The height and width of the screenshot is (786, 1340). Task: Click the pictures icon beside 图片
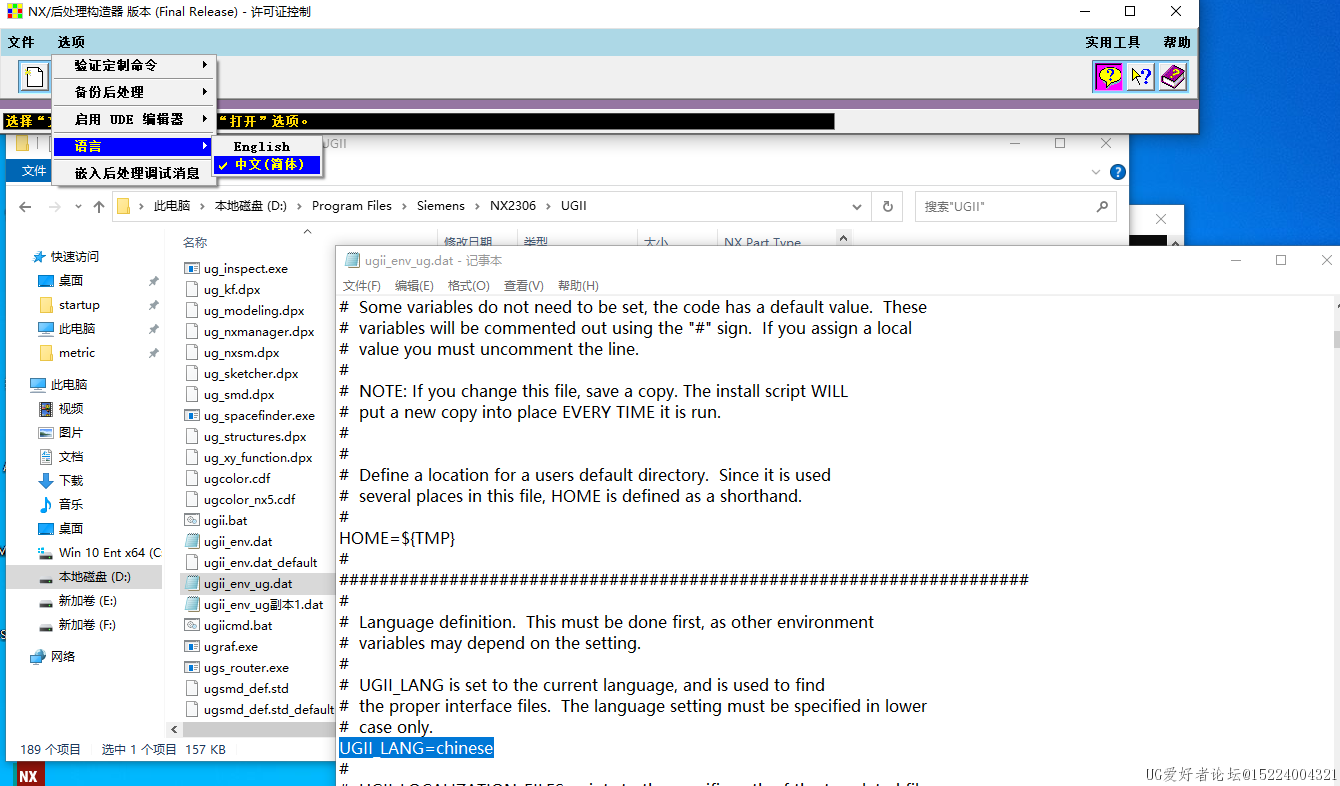(x=46, y=433)
